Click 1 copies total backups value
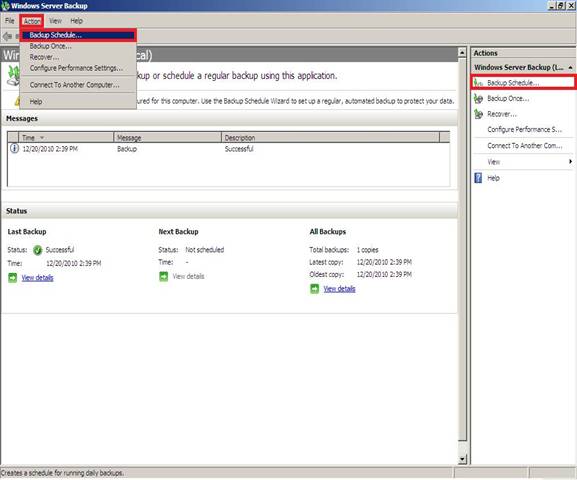The width and height of the screenshot is (577, 480). click(x=367, y=250)
